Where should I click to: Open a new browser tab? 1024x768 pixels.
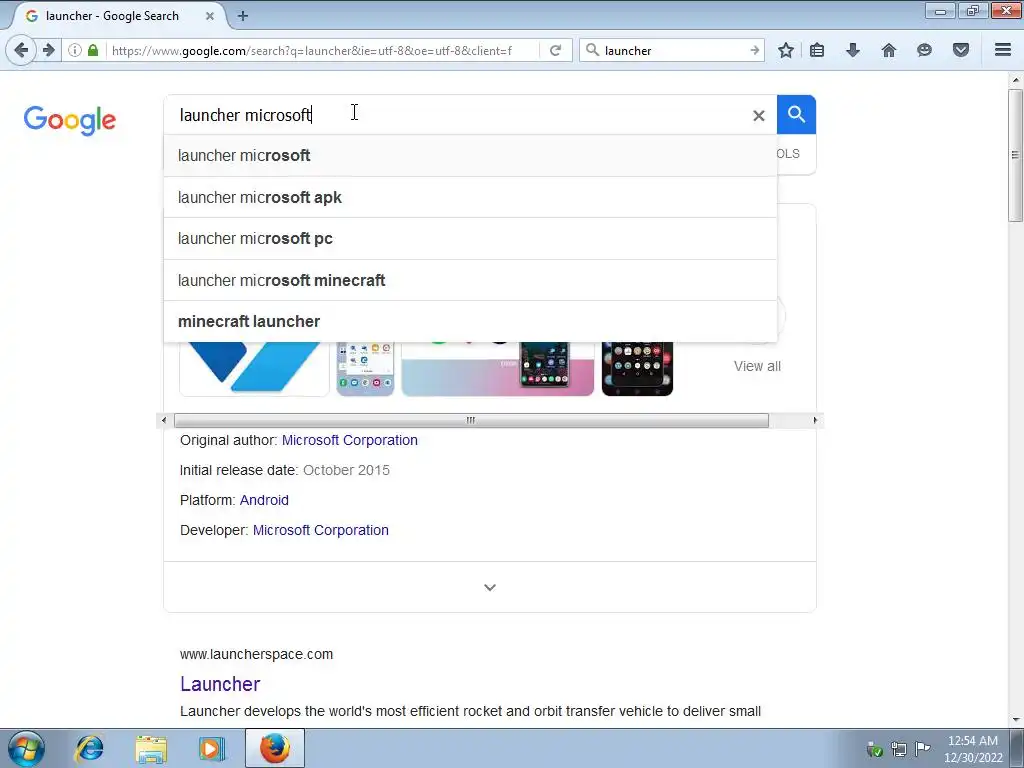pyautogui.click(x=243, y=16)
